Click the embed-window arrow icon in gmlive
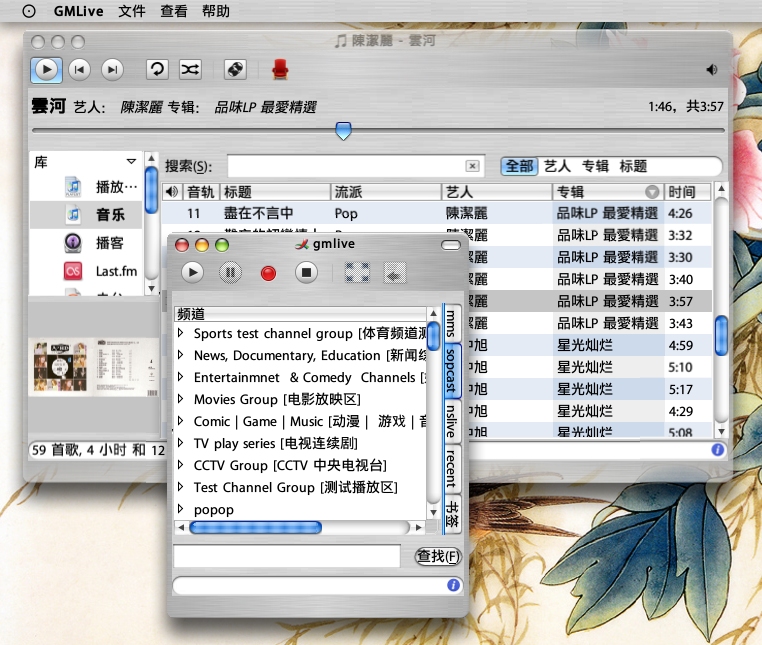 [395, 273]
